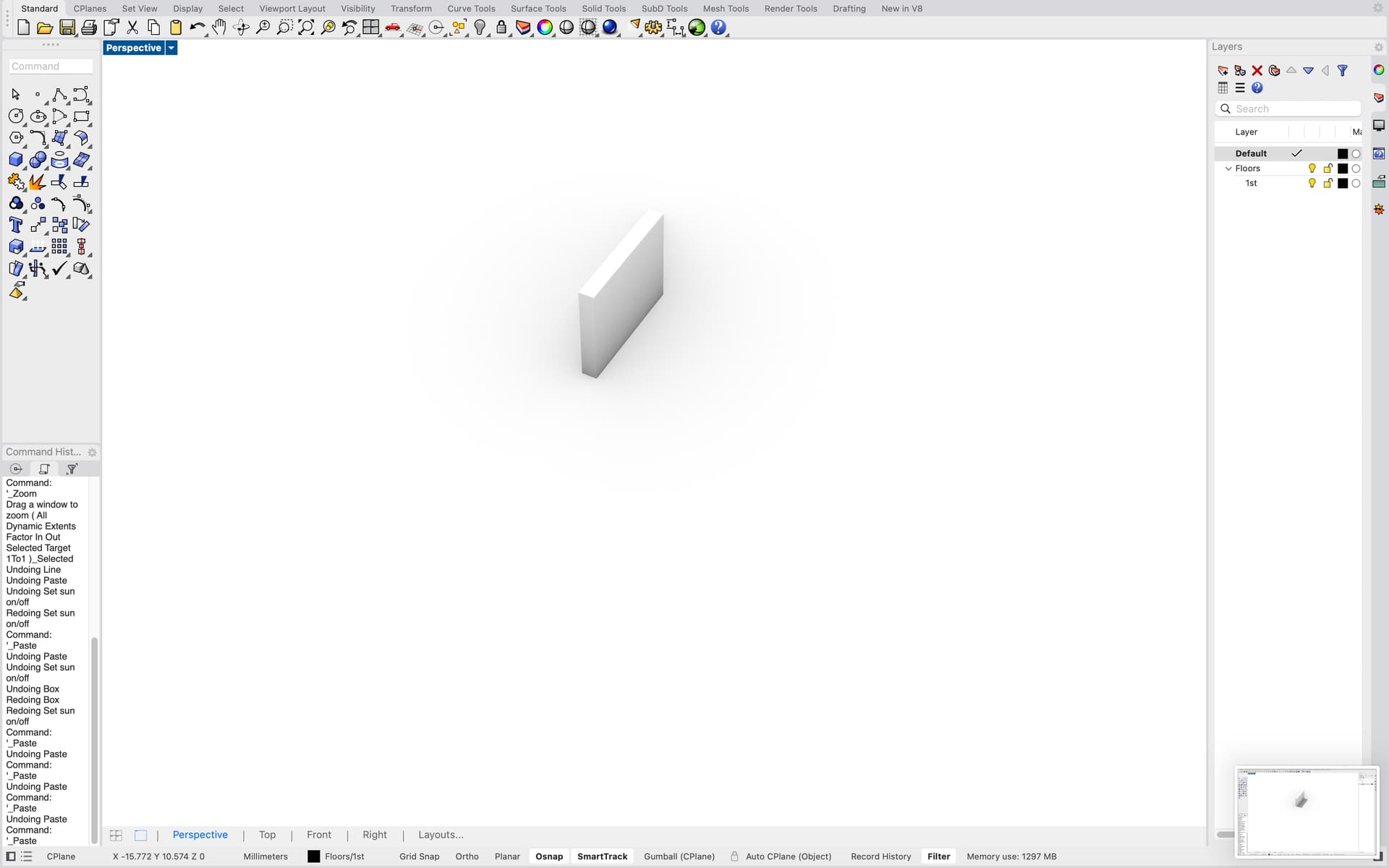Toggle the lock on 1st layer

coord(1328,184)
